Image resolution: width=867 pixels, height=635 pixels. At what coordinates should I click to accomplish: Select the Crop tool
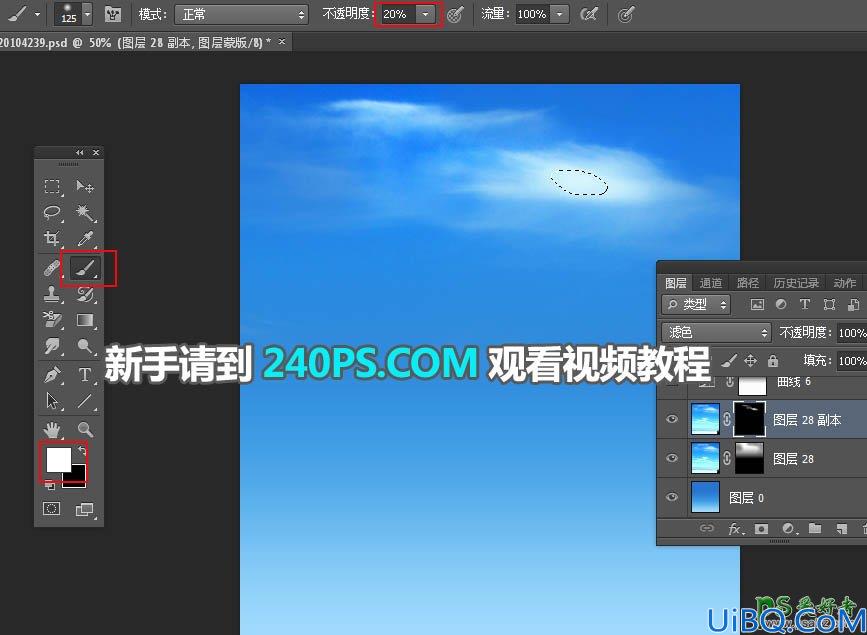(52, 238)
